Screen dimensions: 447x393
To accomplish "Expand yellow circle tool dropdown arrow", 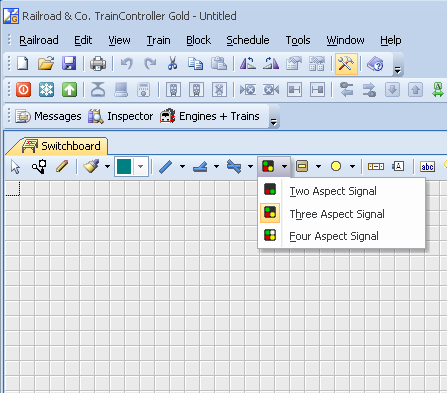I will point(352,166).
